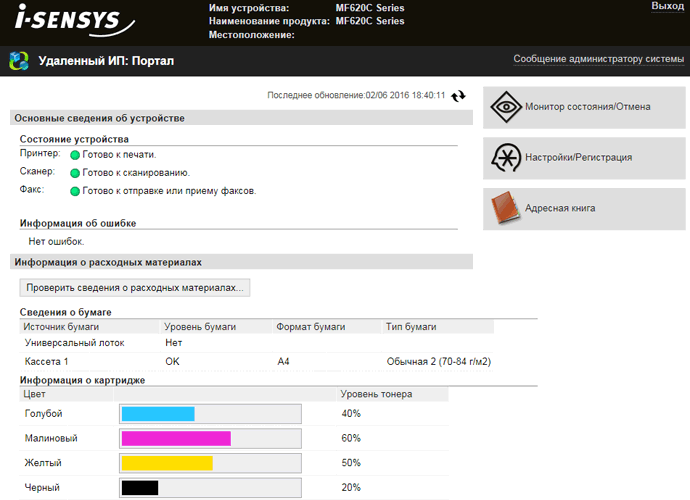Click the yellow Желтый toner level bar
This screenshot has height=500, width=690.
click(x=210, y=463)
